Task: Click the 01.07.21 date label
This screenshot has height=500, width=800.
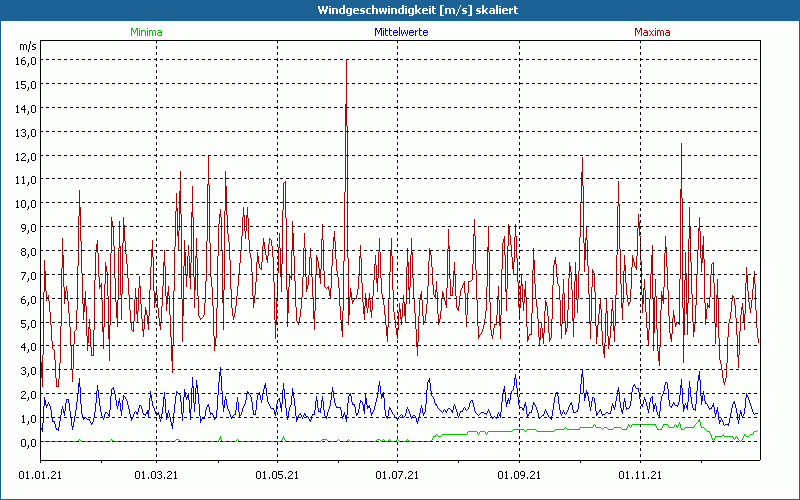Action: tap(397, 476)
